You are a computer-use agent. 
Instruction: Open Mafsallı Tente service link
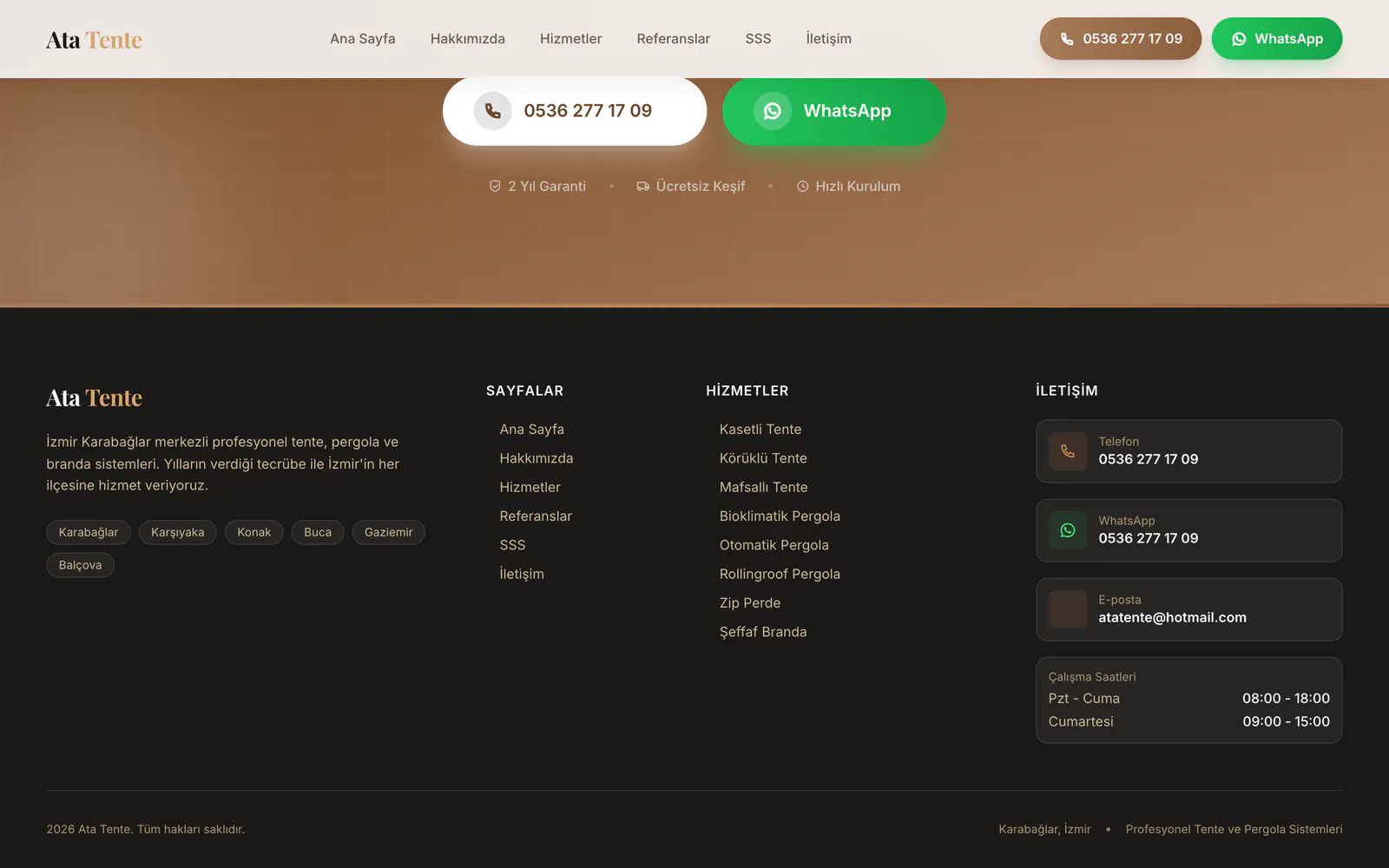(x=764, y=488)
